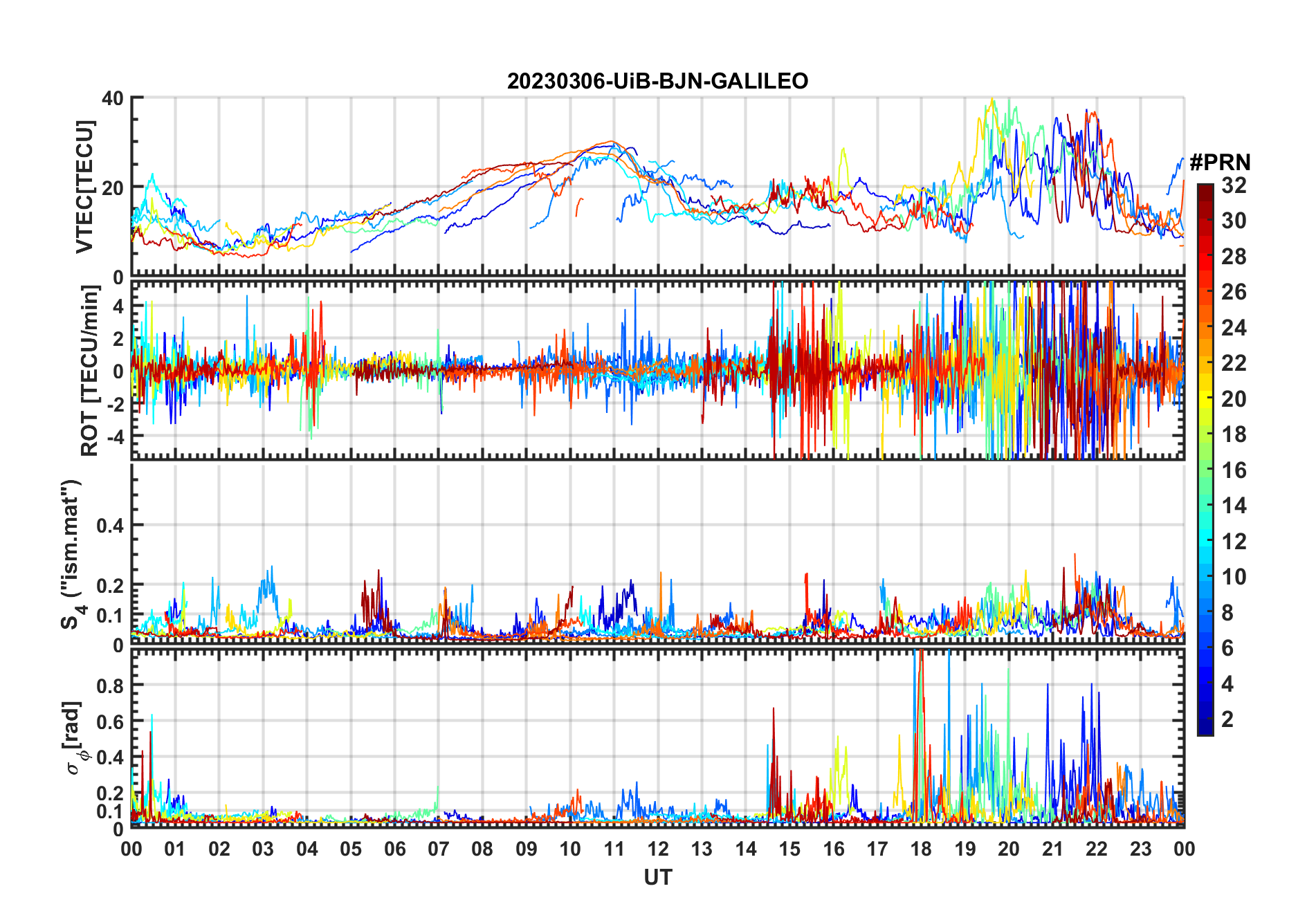The height and width of the screenshot is (920, 1316).
Task: Click the σφ[rad] y-axis label
Action: tap(73, 738)
